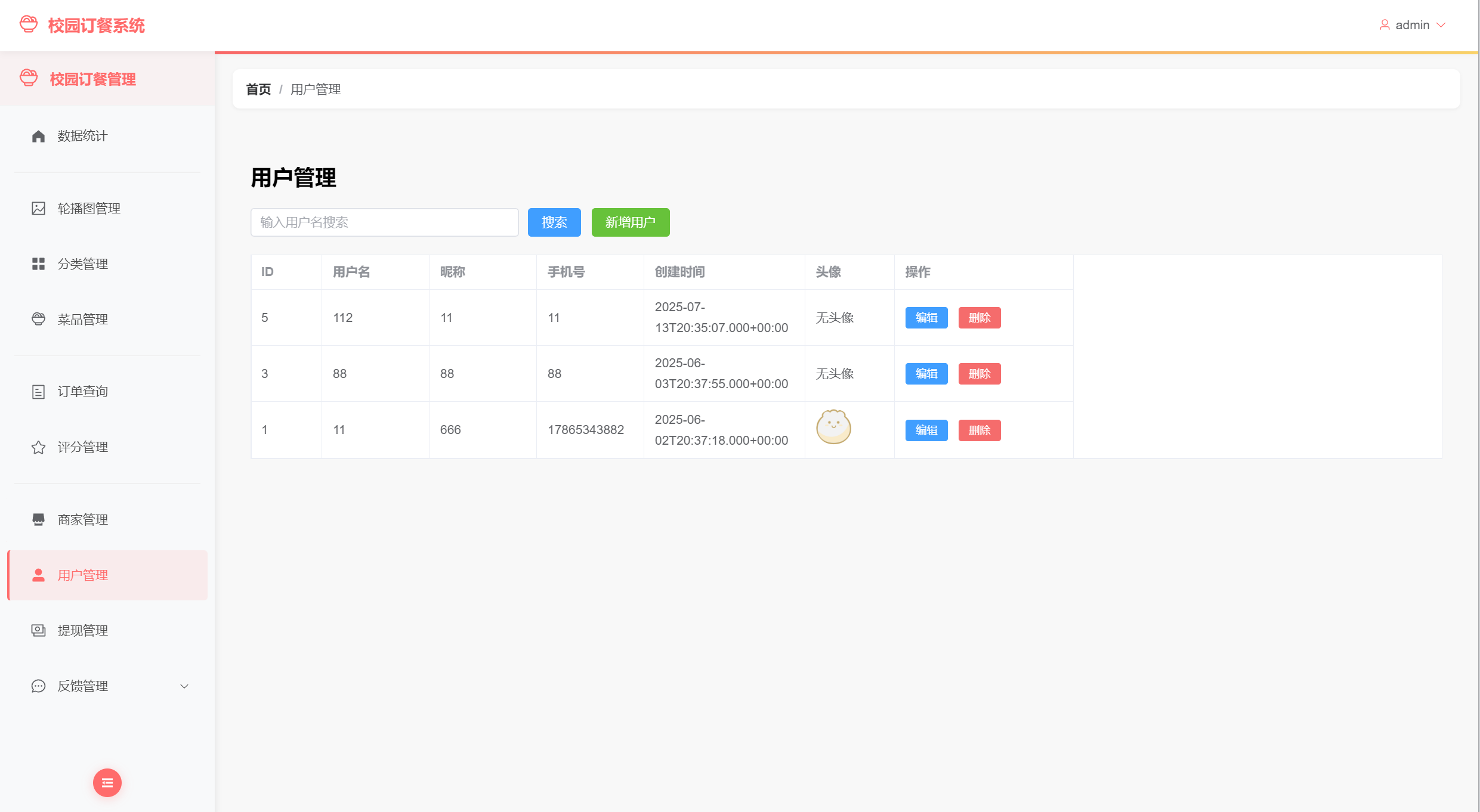Viewport: 1480px width, 812px height.
Task: Click the picture icon for 轮播图管理
Action: pyautogui.click(x=38, y=209)
